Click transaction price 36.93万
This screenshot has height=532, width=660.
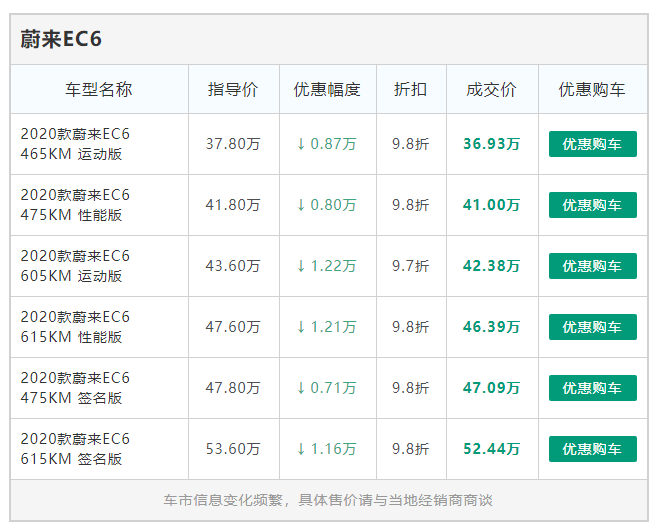coord(492,144)
